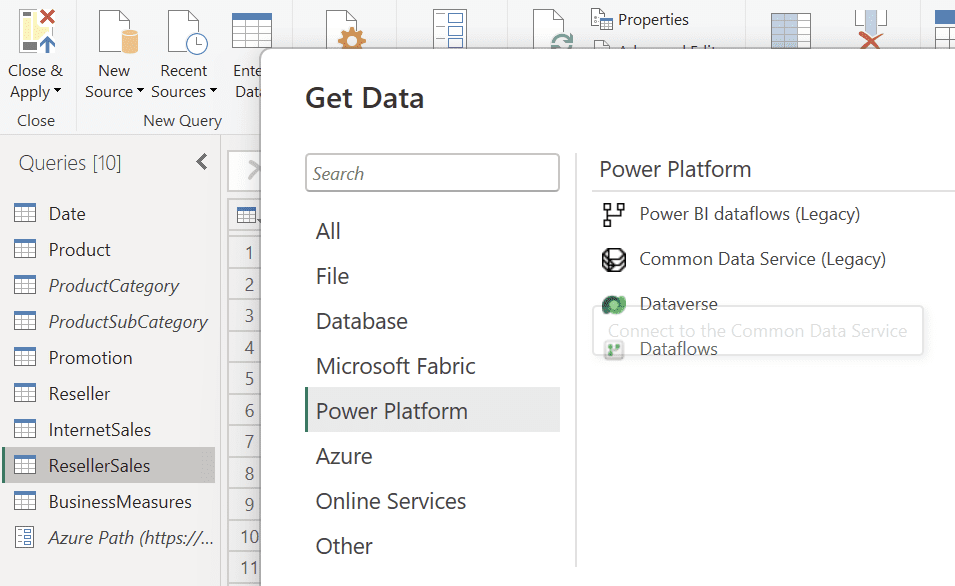This screenshot has height=586, width=955.
Task: Click the Close & Apply icon
Action: [36, 30]
